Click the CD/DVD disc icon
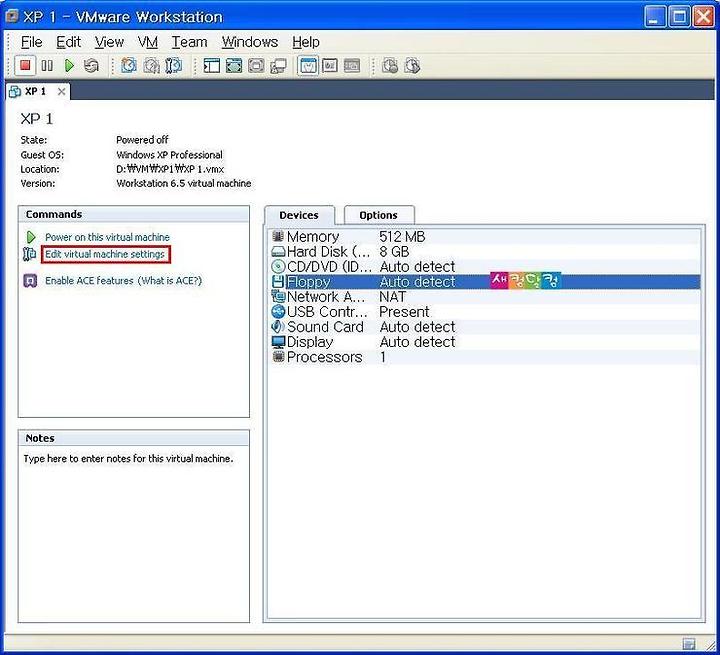The image size is (720, 655). 278,266
